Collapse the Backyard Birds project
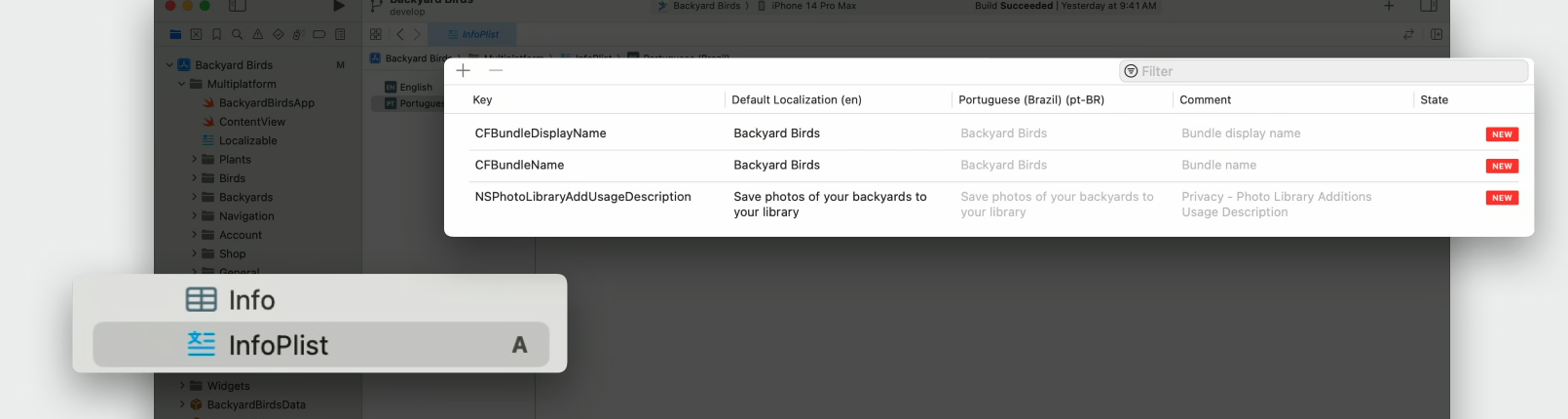 169,65
